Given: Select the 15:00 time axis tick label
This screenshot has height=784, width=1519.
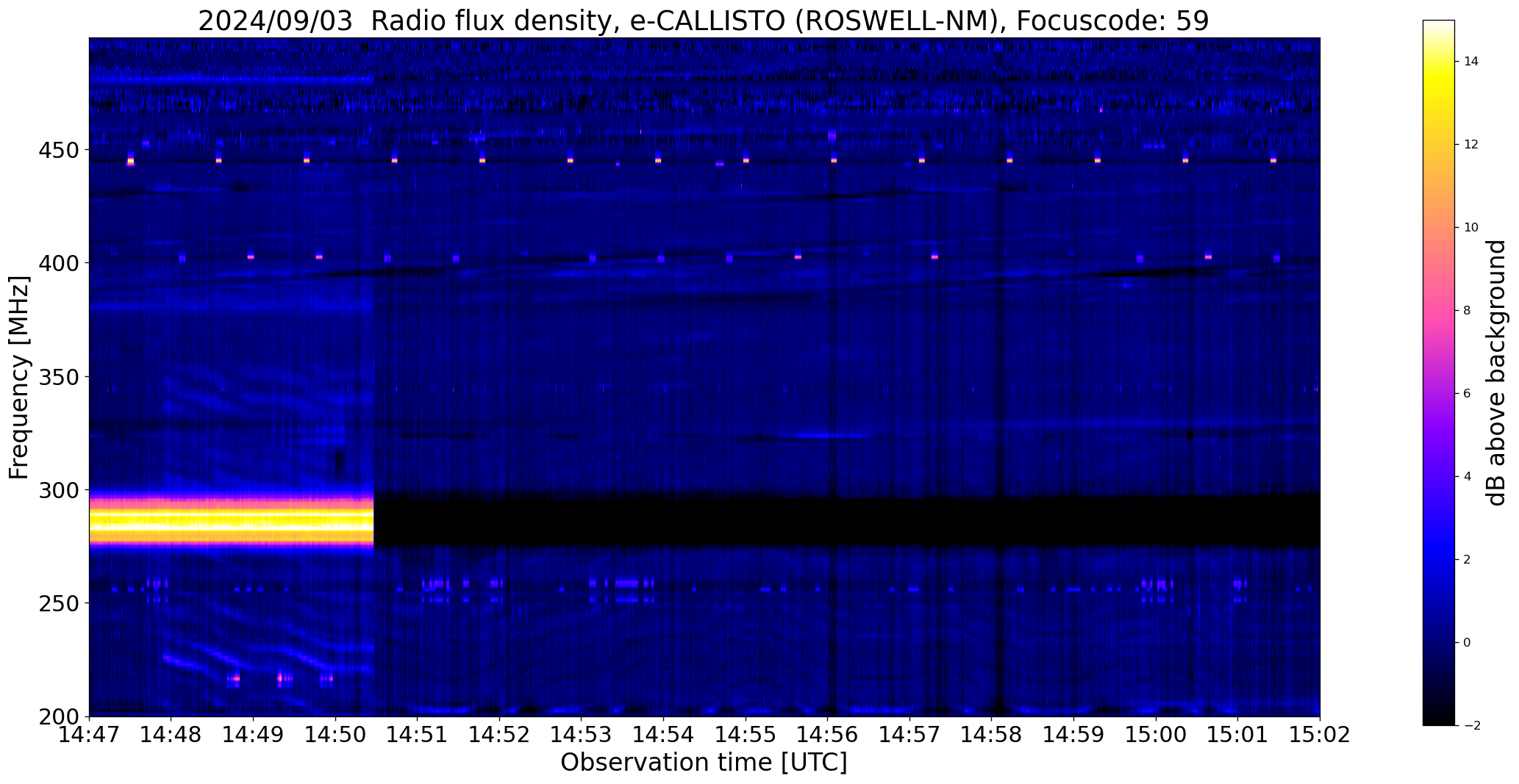Looking at the screenshot, I should [1156, 735].
